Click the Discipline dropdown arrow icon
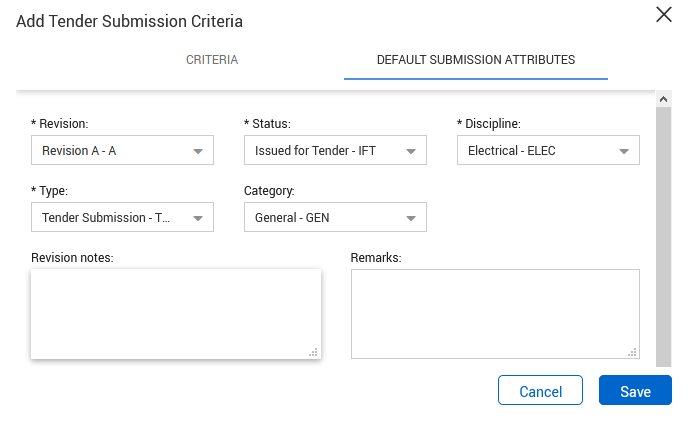 tap(623, 152)
